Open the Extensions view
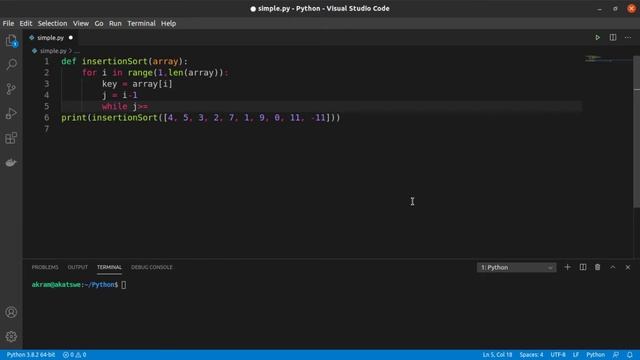Screen dimensions: 640x360 point(11,138)
